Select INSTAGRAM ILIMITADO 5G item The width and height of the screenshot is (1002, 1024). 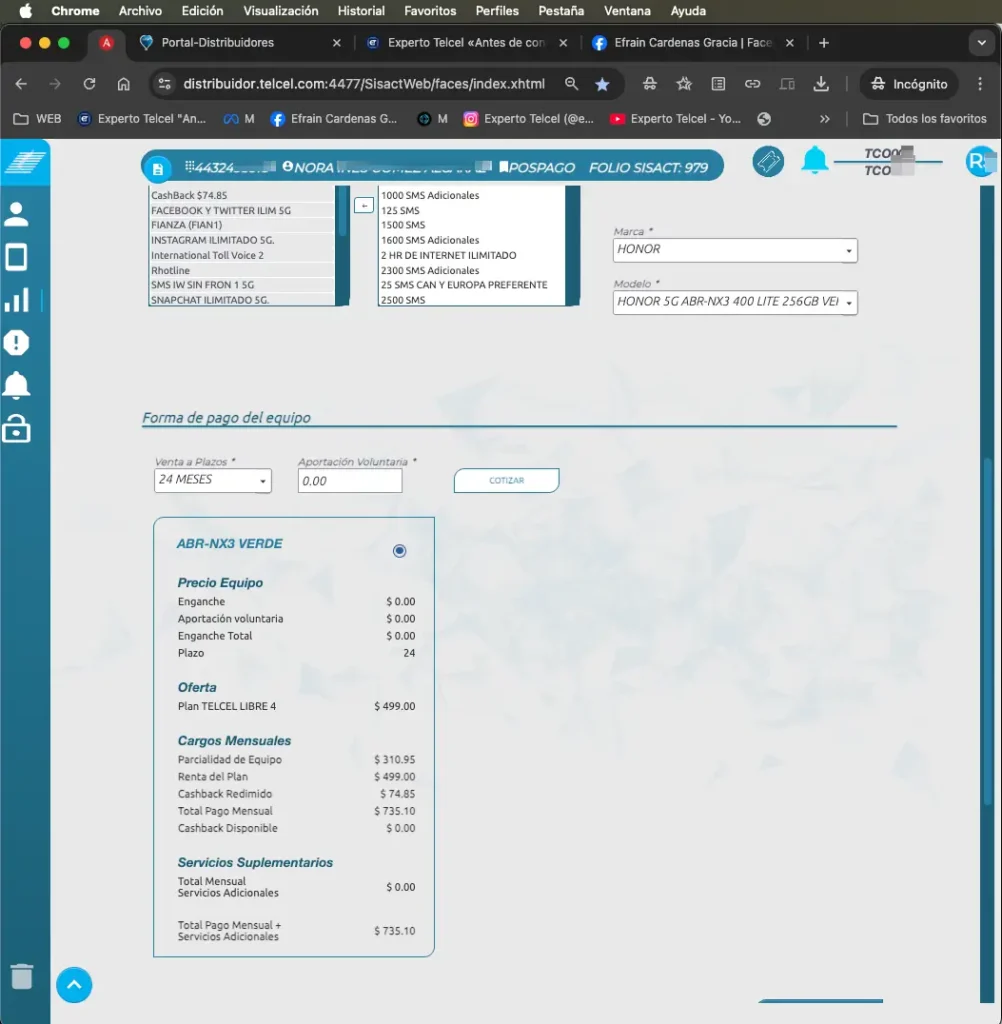[x=241, y=240]
